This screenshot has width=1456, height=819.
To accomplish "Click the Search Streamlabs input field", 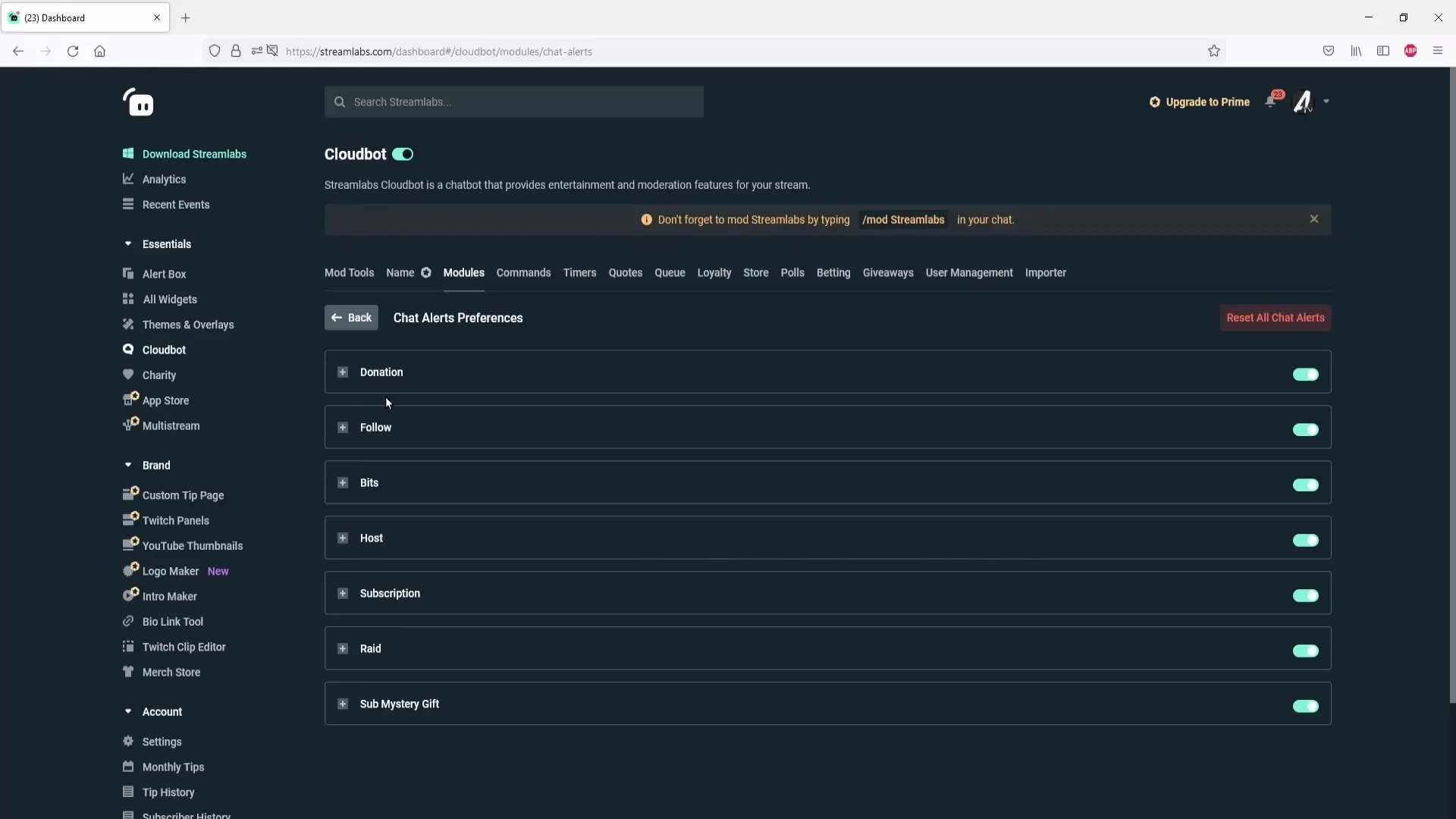I will pyautogui.click(x=514, y=102).
